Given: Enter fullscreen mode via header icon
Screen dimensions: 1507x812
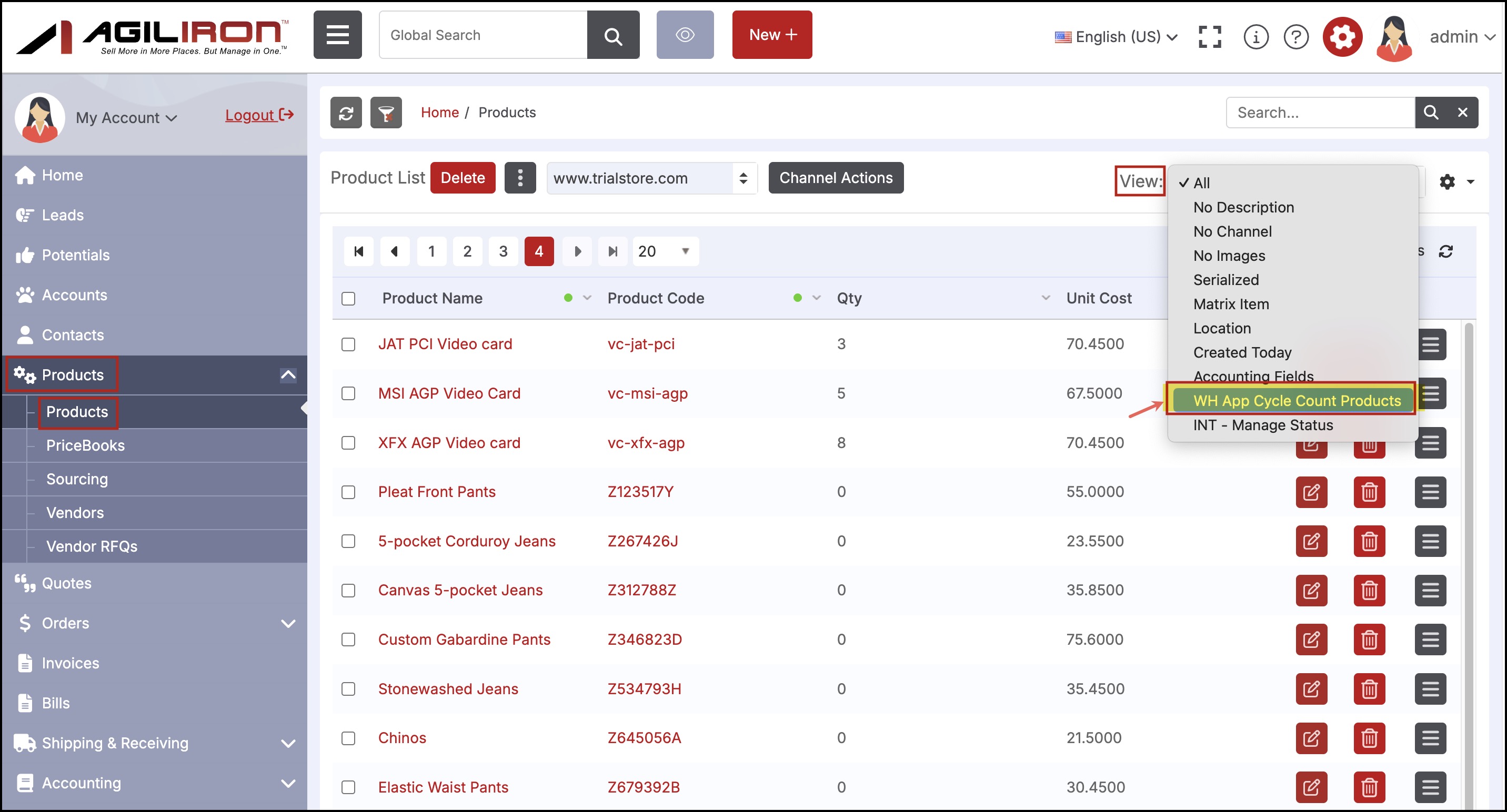Looking at the screenshot, I should (1209, 37).
